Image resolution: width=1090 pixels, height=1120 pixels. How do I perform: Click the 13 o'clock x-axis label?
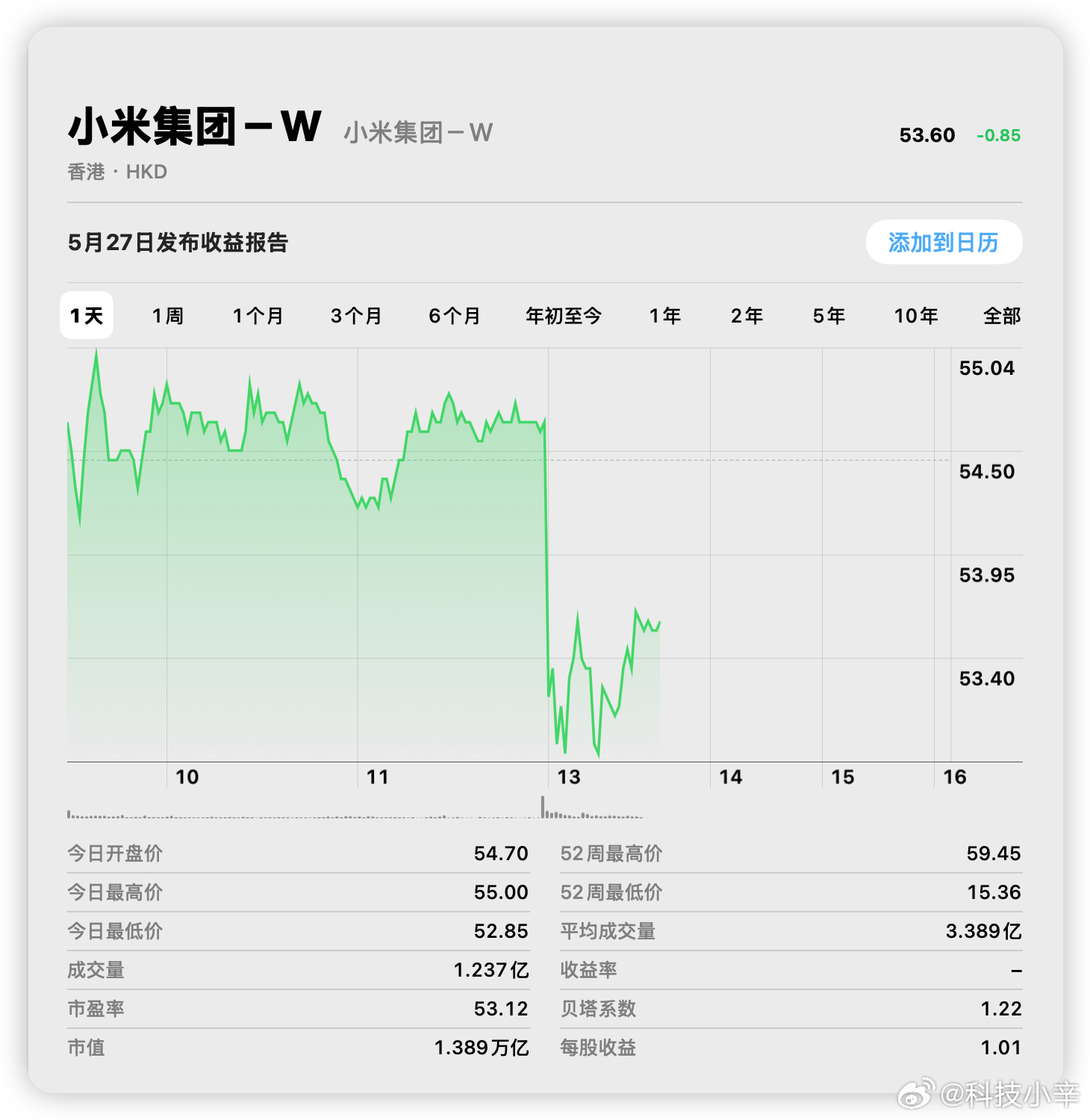(569, 777)
